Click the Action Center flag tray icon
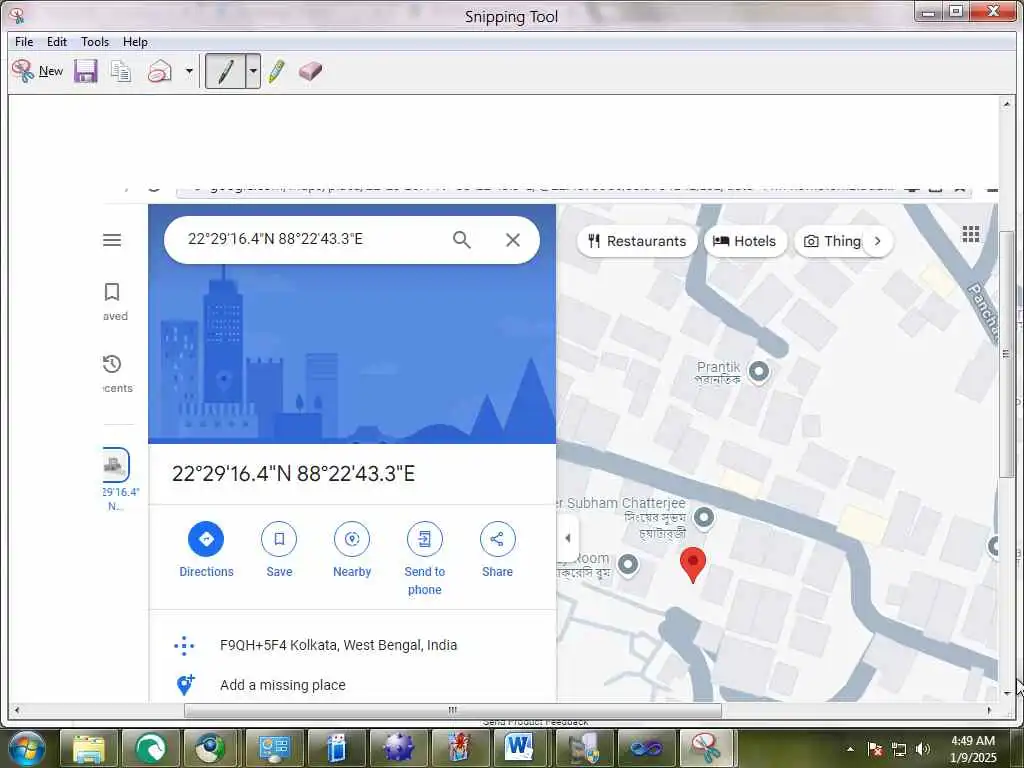The width and height of the screenshot is (1024, 768). pos(875,749)
